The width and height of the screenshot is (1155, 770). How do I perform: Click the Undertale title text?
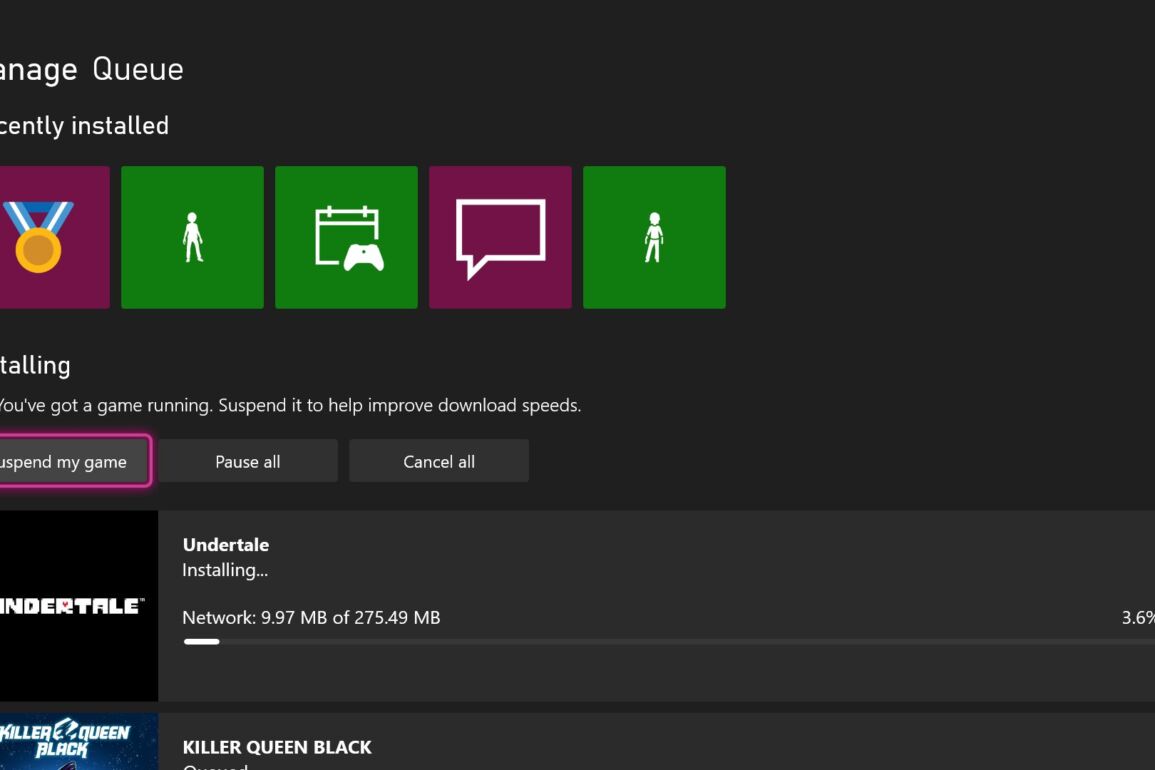pyautogui.click(x=225, y=545)
